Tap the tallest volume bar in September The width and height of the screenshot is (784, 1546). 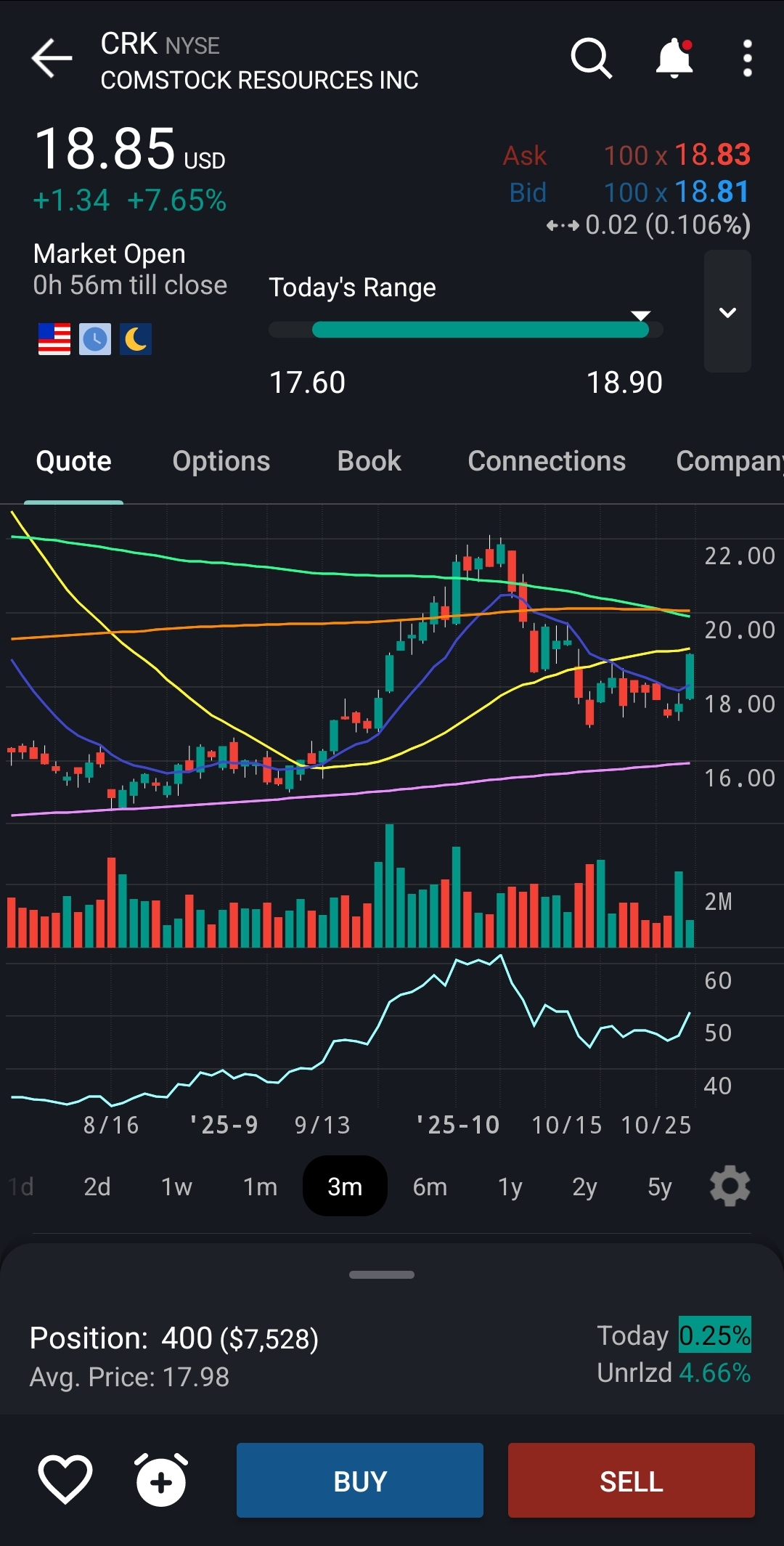point(390,885)
